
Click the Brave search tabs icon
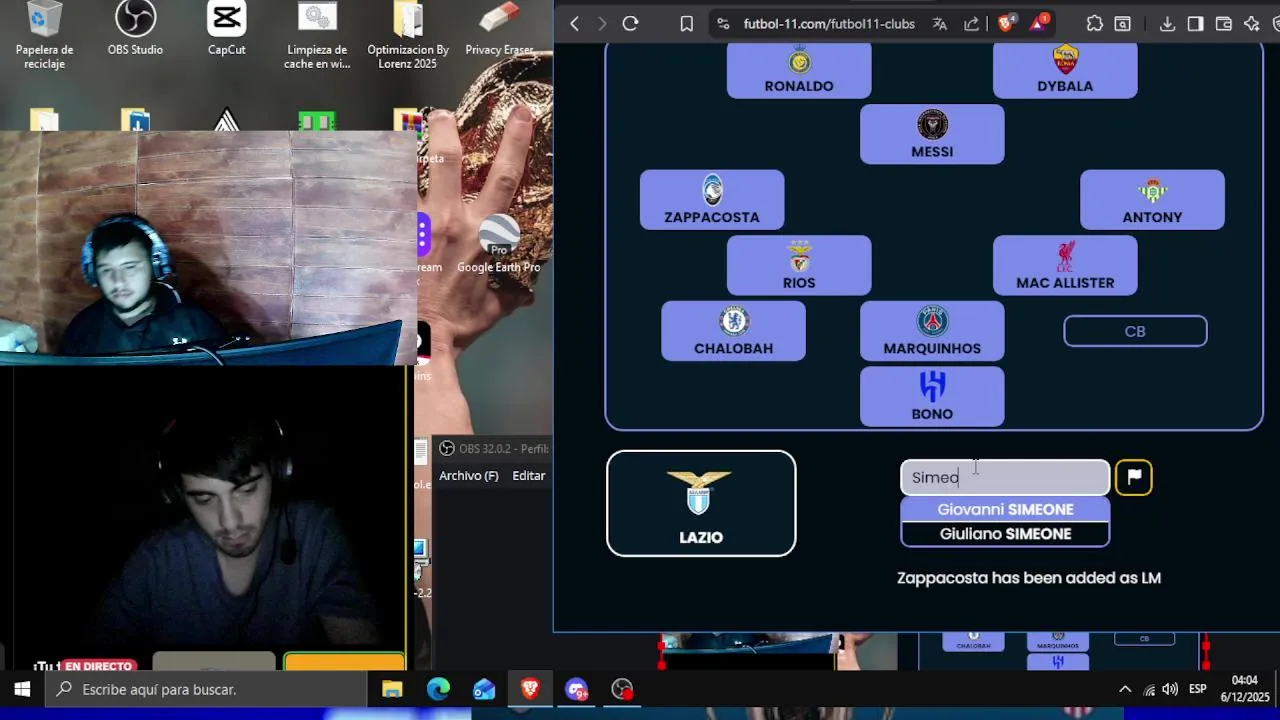[x=1123, y=24]
